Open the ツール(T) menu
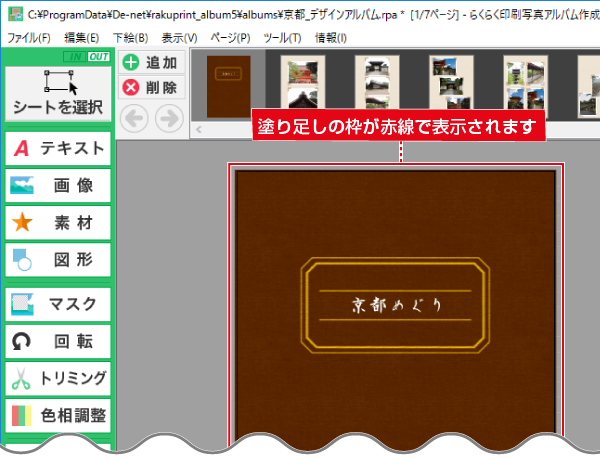 point(282,38)
